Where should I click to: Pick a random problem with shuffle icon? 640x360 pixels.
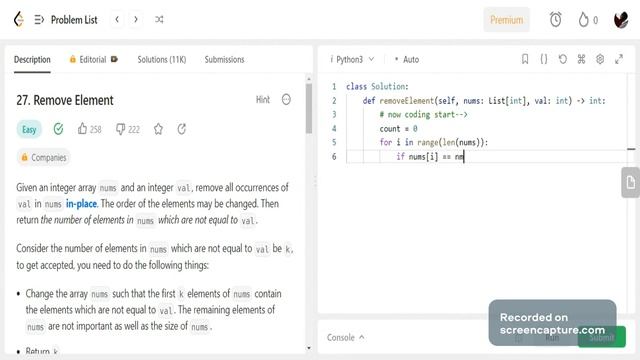pyautogui.click(x=159, y=19)
